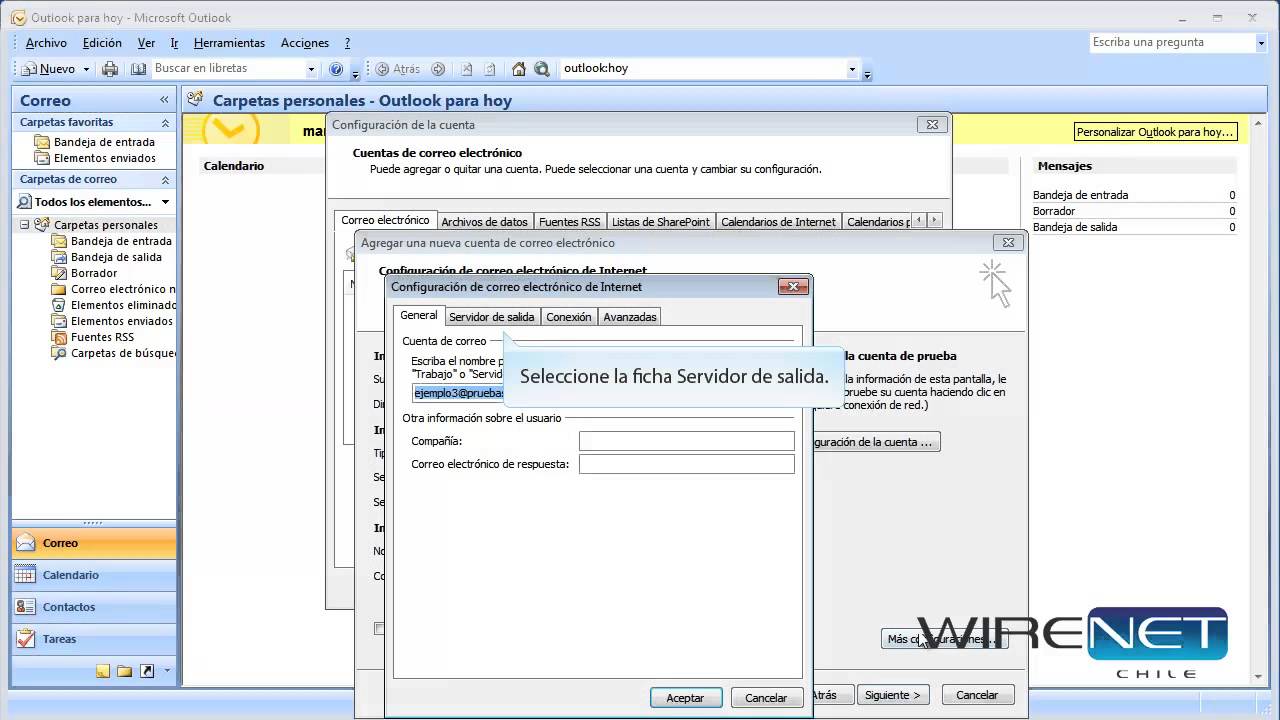Select Elementos eliminados folder
Viewport: 1280px width, 720px height.
click(x=114, y=305)
